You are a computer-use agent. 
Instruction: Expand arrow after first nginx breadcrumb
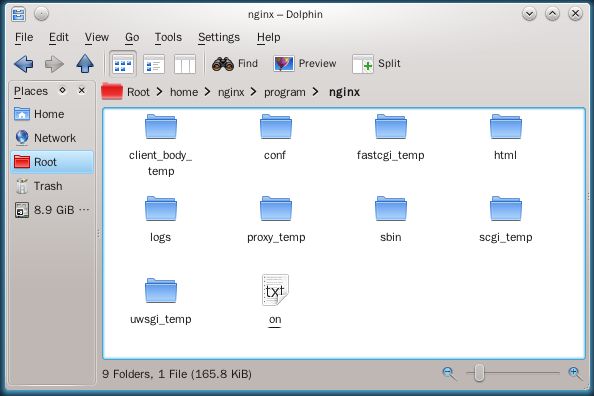pyautogui.click(x=253, y=92)
